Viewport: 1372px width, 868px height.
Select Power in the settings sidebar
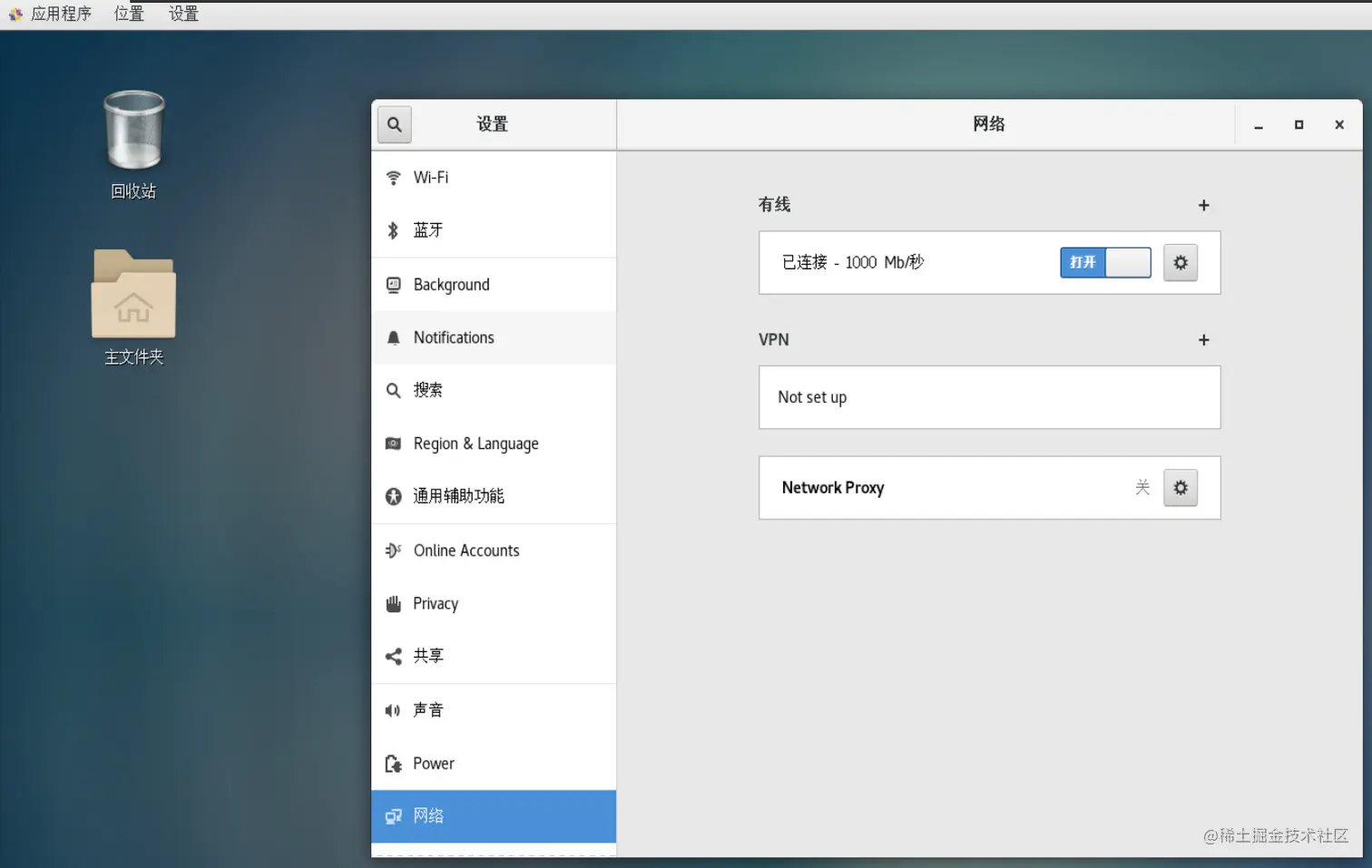point(494,764)
